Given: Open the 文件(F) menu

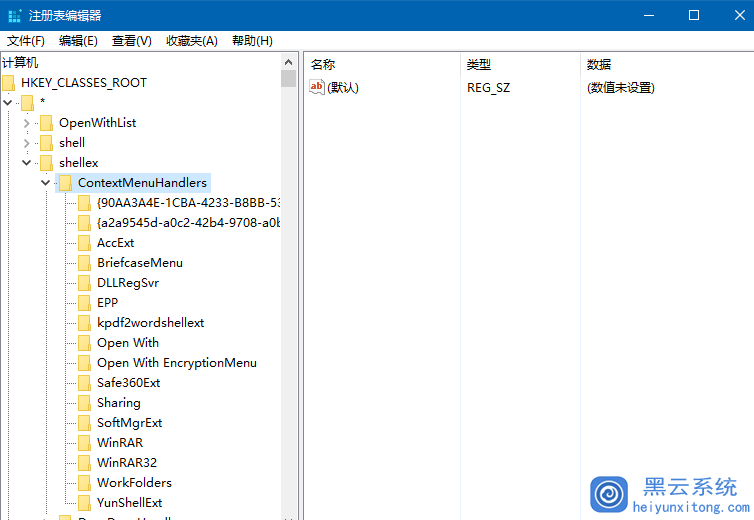Looking at the screenshot, I should coord(26,41).
